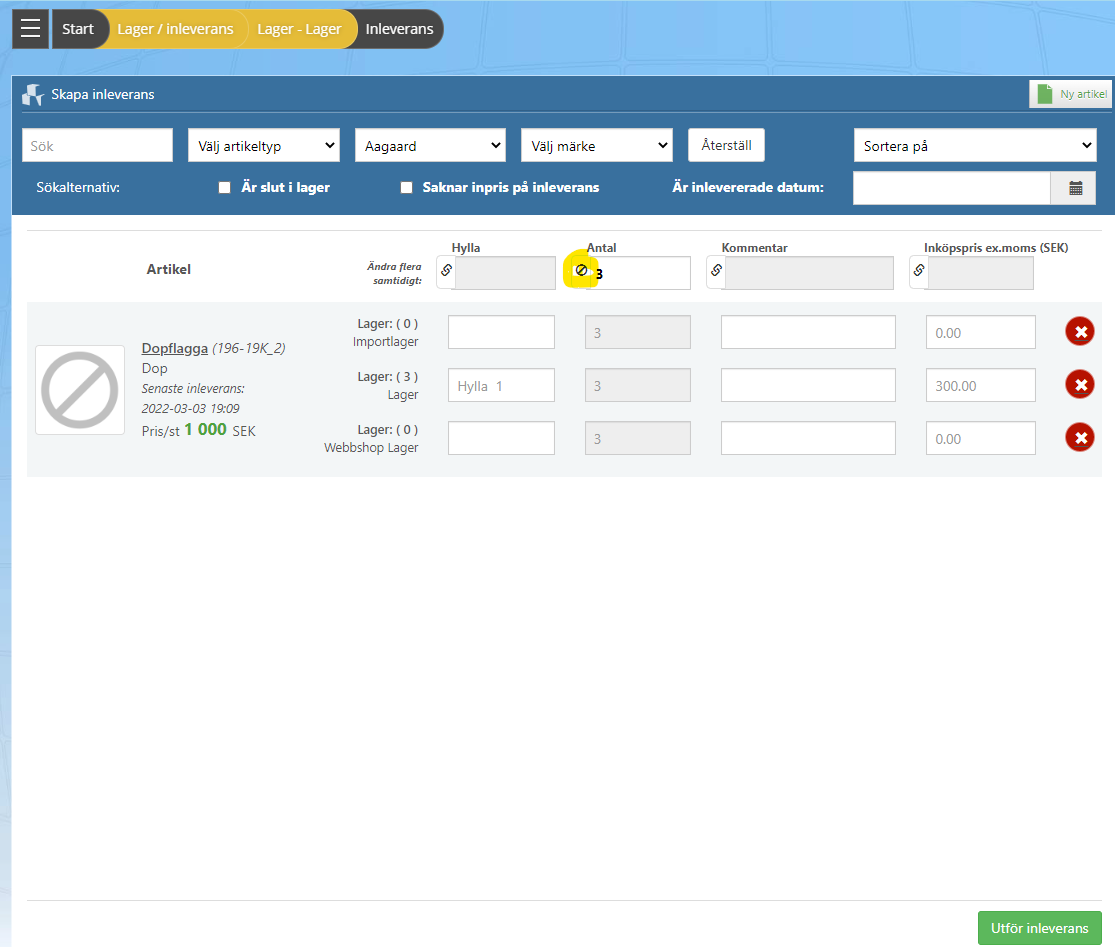Image resolution: width=1115 pixels, height=947 pixels.
Task: Click the link icon beside the Hylla bulk field
Action: (x=446, y=270)
